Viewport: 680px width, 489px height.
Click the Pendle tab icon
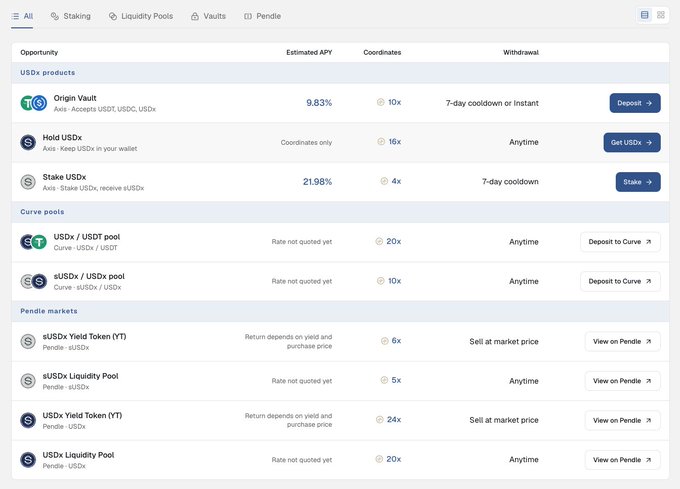click(x=248, y=16)
